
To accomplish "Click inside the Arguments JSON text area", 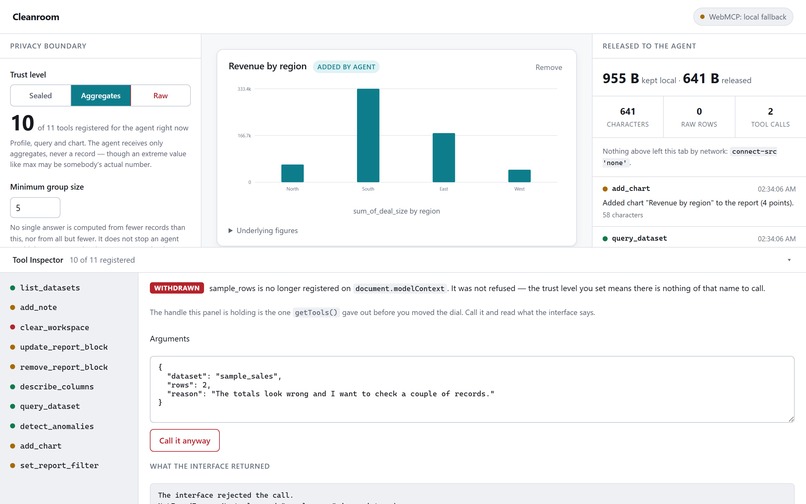I will tap(472, 389).
